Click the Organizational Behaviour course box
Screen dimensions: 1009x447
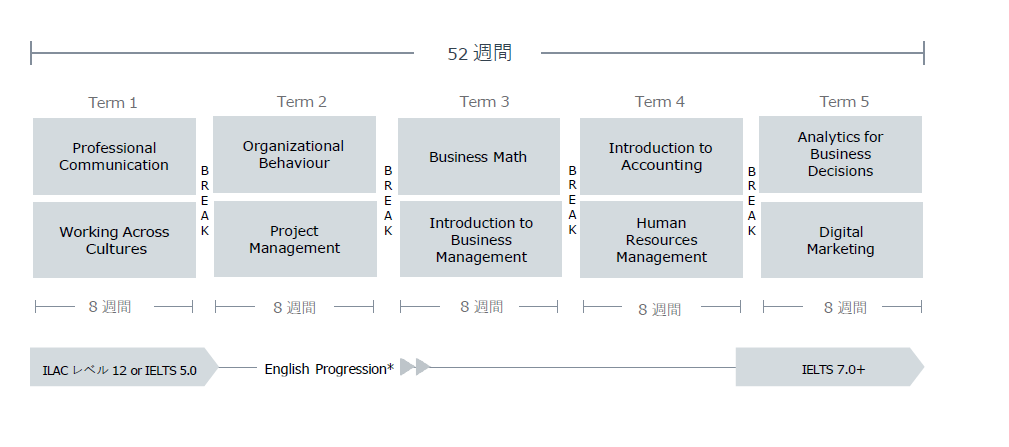295,154
